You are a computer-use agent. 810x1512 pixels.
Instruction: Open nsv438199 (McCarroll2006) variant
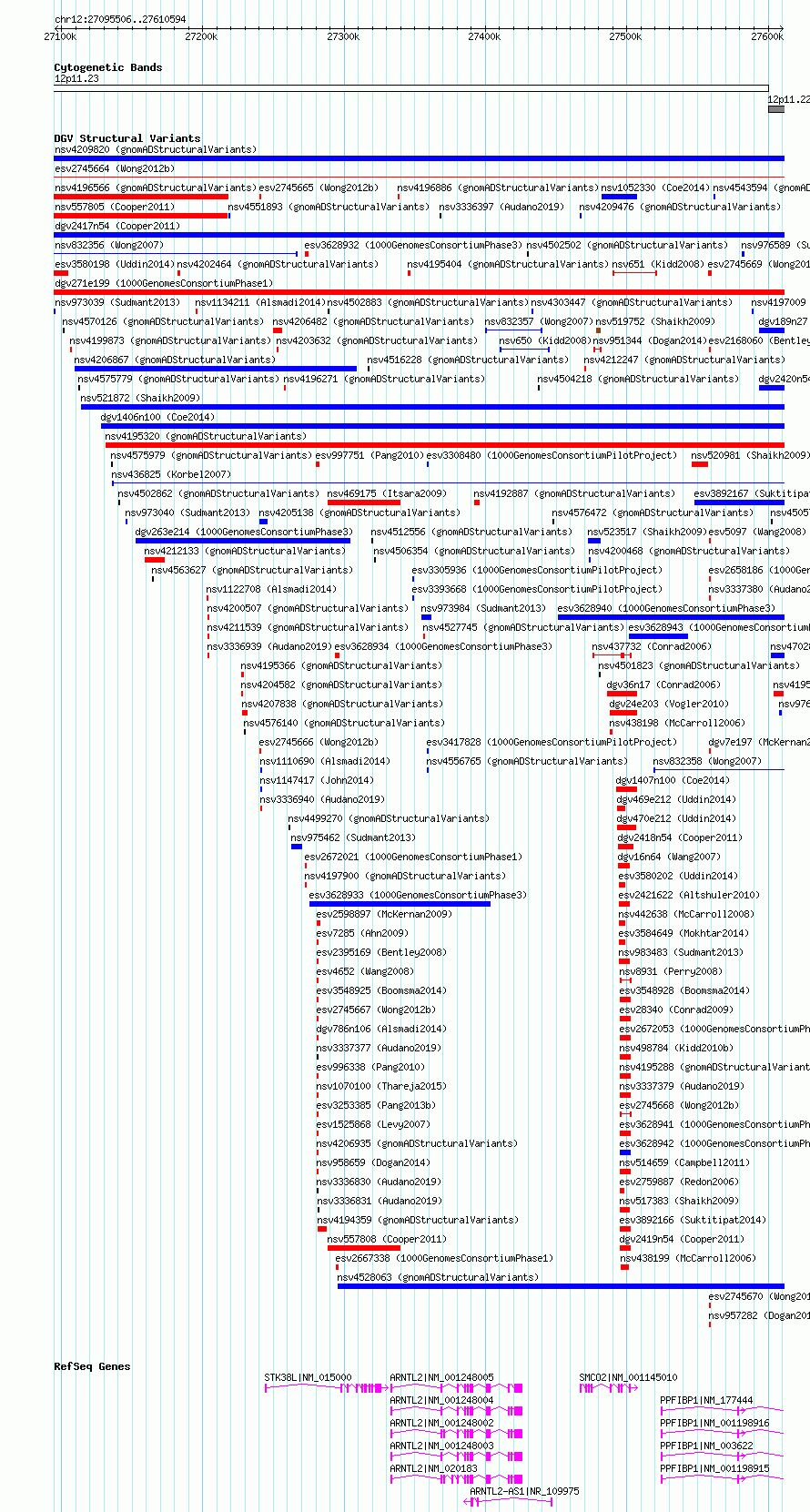pyautogui.click(x=689, y=1258)
